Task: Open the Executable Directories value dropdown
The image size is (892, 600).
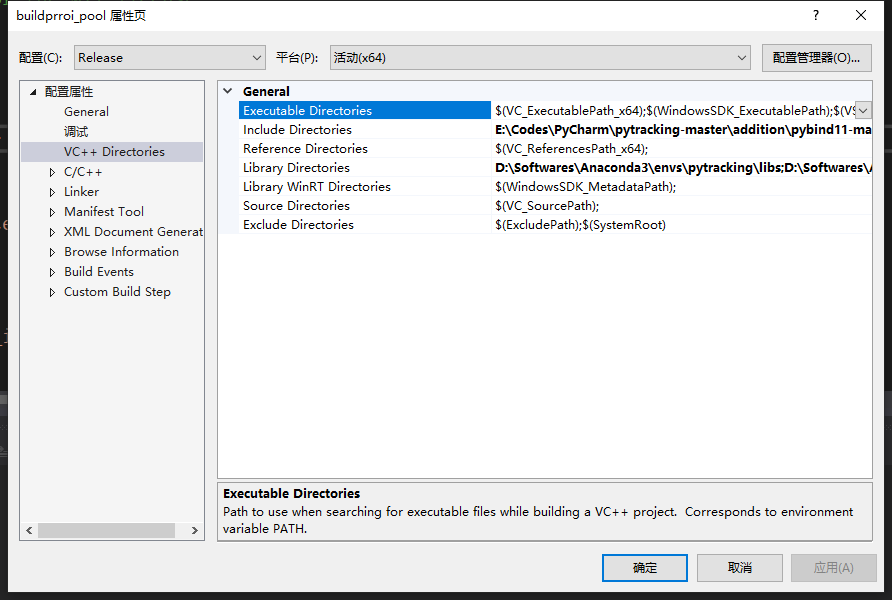Action: [862, 110]
